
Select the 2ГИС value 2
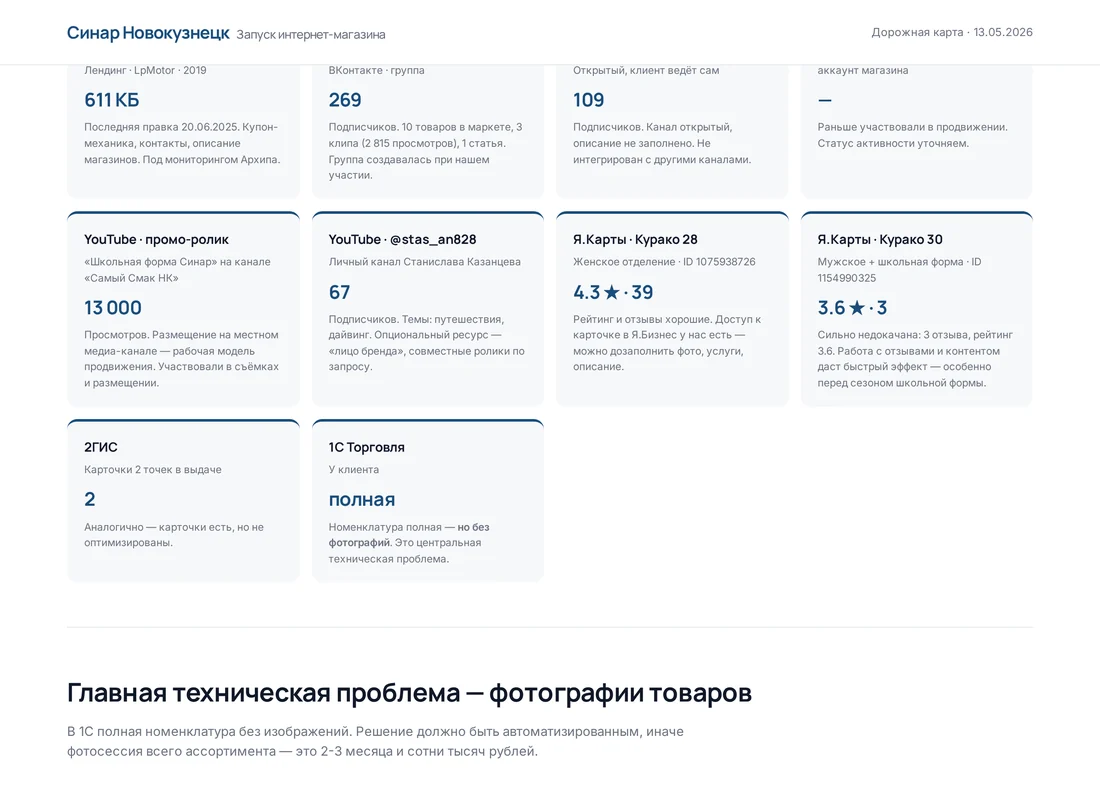pyautogui.click(x=90, y=499)
